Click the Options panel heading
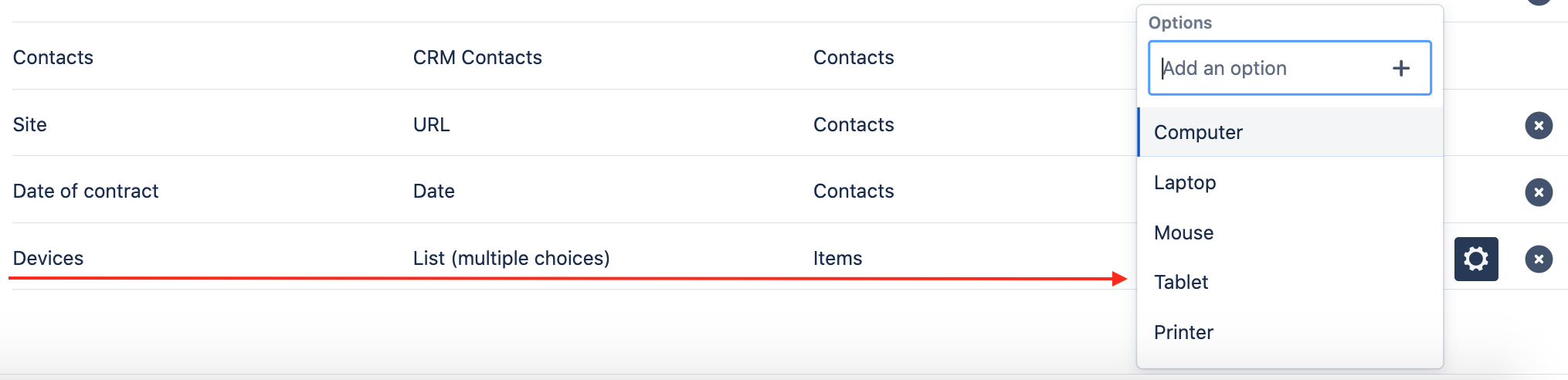The height and width of the screenshot is (380, 1568). pyautogui.click(x=1179, y=23)
